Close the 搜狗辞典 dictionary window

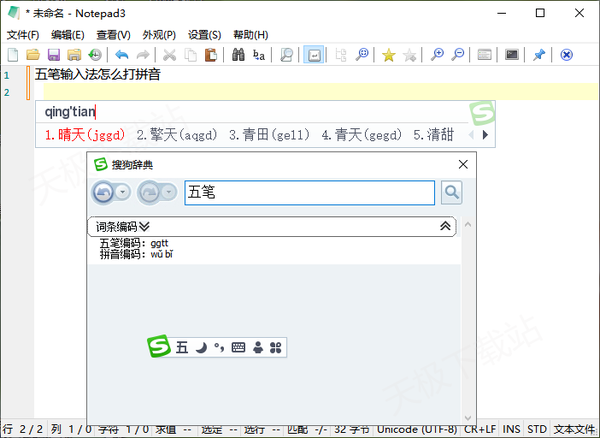coord(463,164)
